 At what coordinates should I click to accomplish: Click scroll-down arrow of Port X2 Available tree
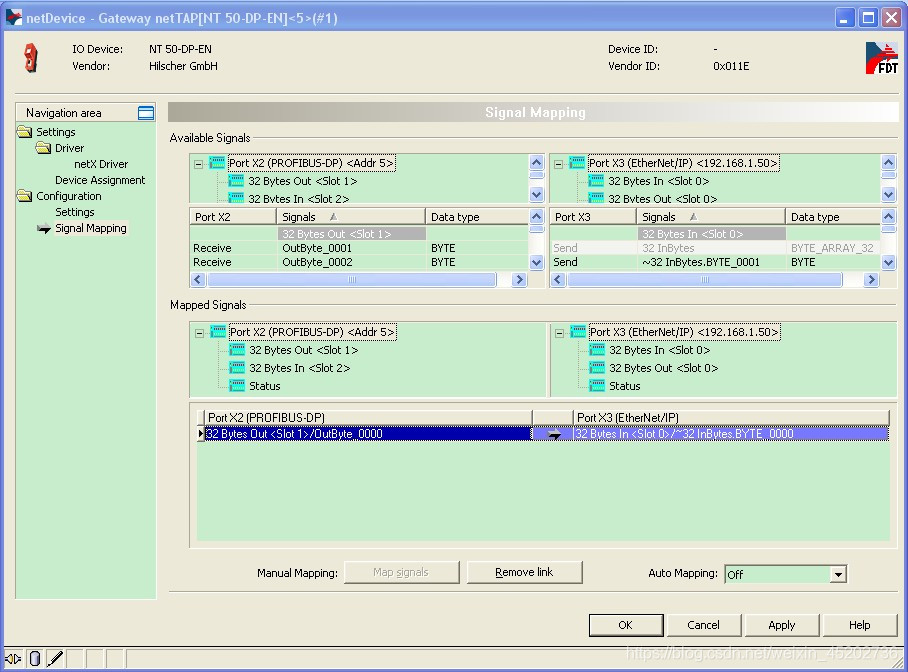tap(536, 195)
